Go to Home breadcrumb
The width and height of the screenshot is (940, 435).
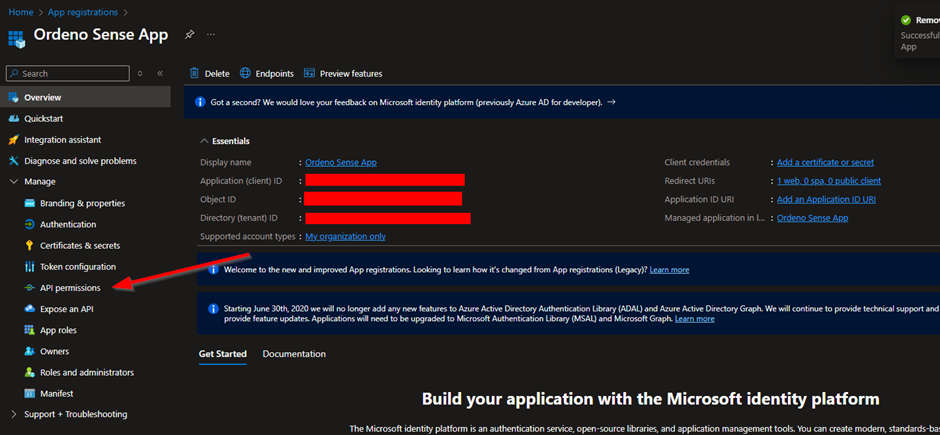20,12
